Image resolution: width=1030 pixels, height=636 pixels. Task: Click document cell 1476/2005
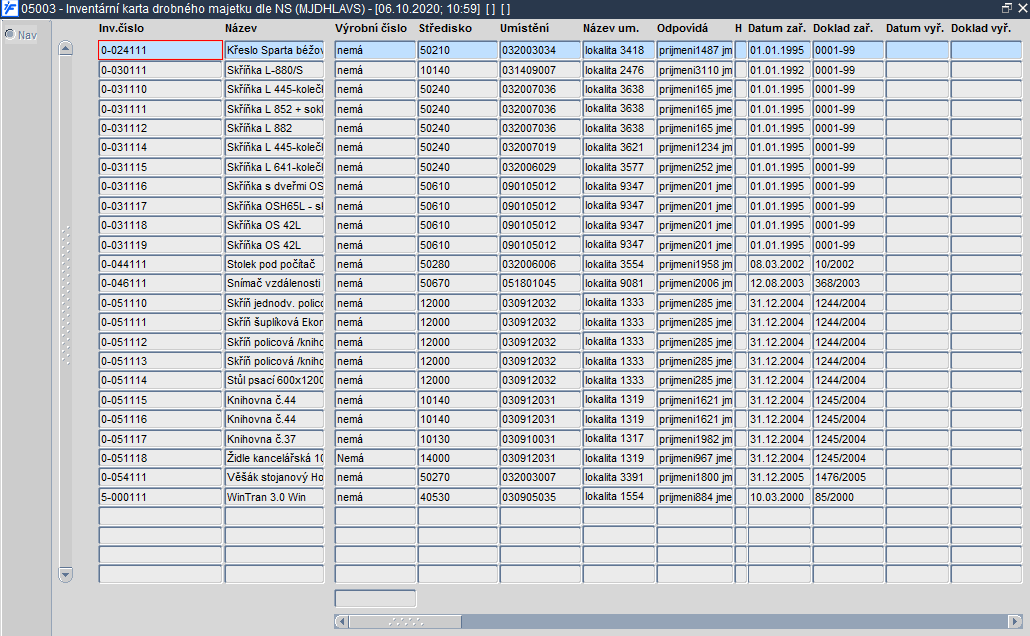point(848,477)
